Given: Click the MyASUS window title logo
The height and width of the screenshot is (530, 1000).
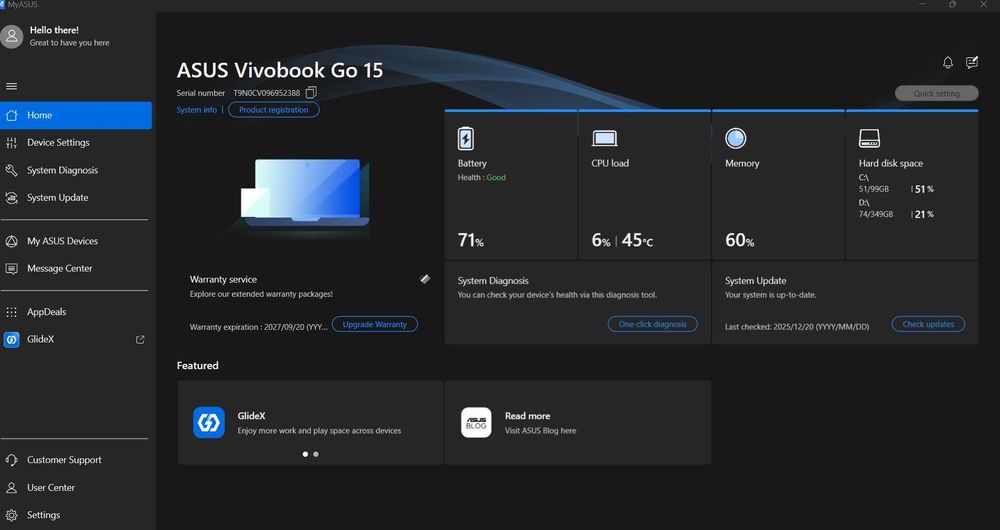Looking at the screenshot, I should 3,4.
